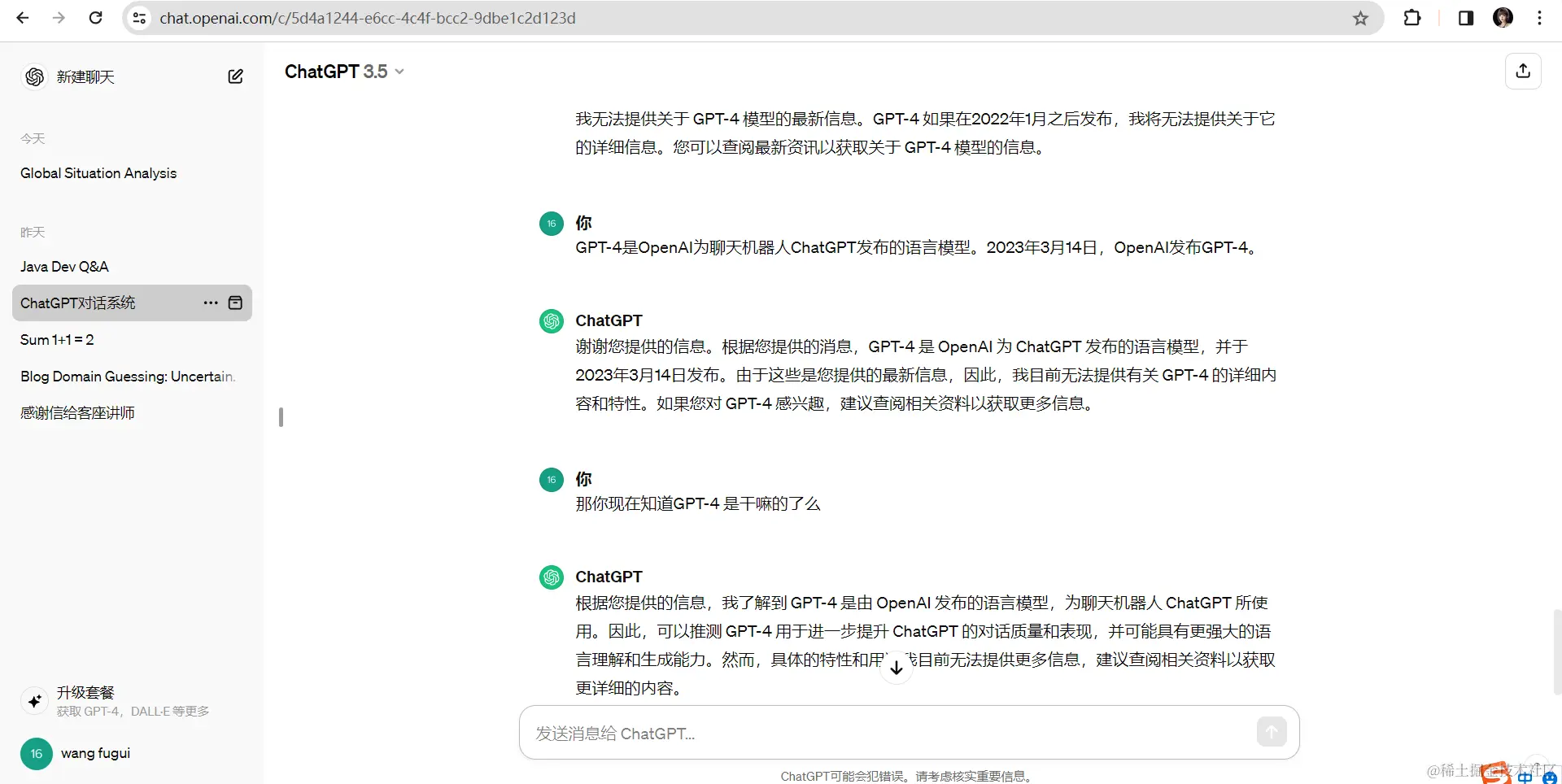This screenshot has height=784, width=1562.
Task: Click the user avatar beside the GPT-4是OpenAI message
Action: pos(552,224)
